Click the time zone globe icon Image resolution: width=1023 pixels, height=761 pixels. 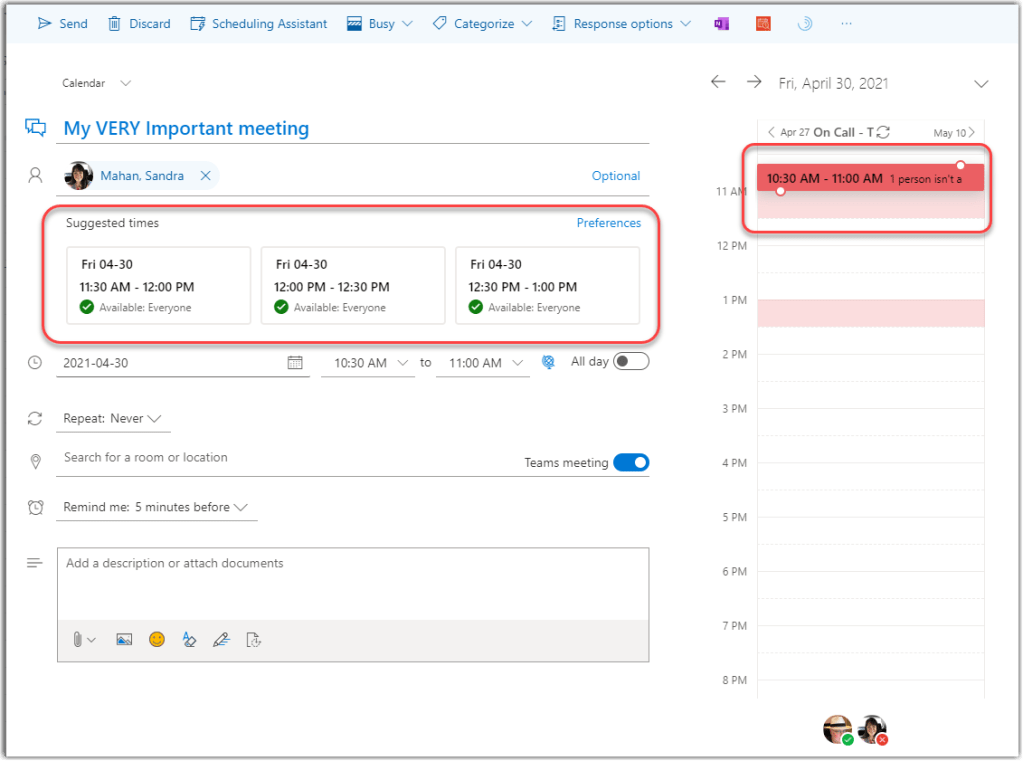548,363
